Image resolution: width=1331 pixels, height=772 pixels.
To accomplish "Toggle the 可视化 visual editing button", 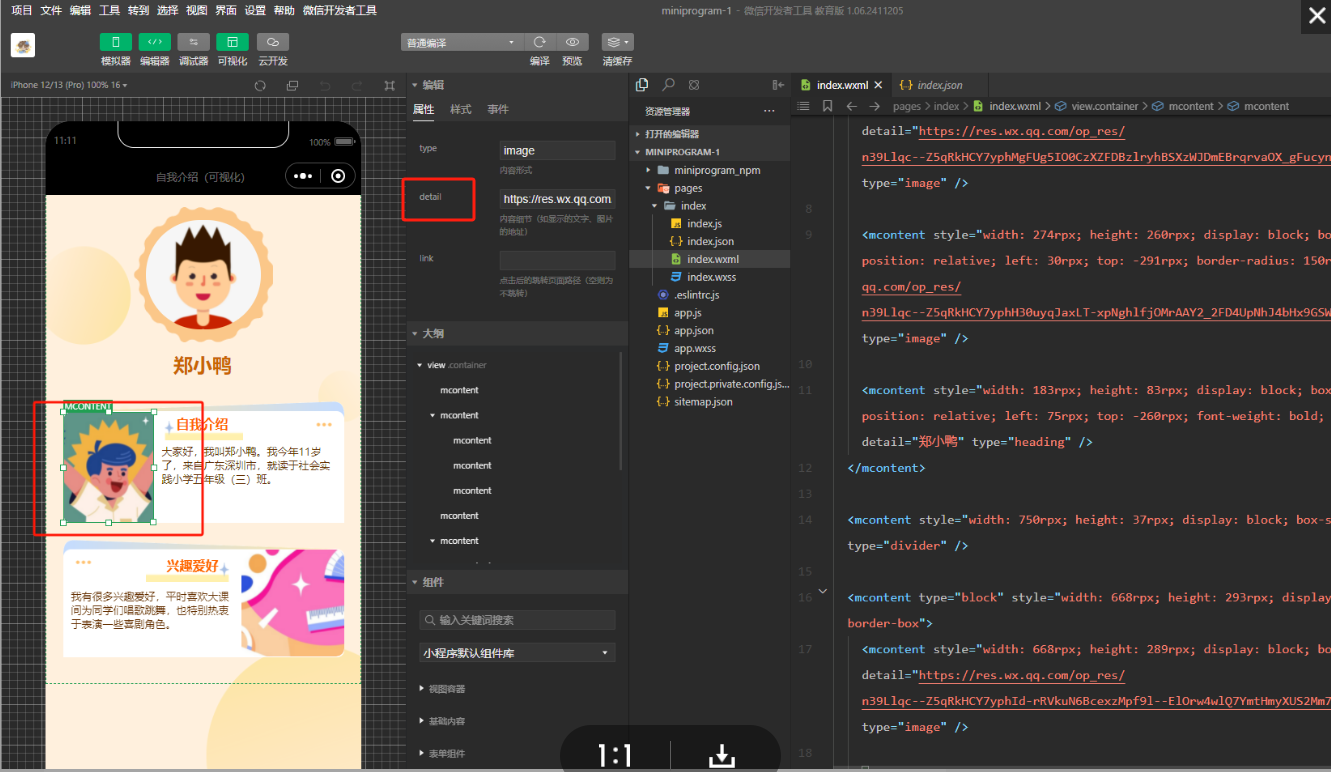I will 232,42.
